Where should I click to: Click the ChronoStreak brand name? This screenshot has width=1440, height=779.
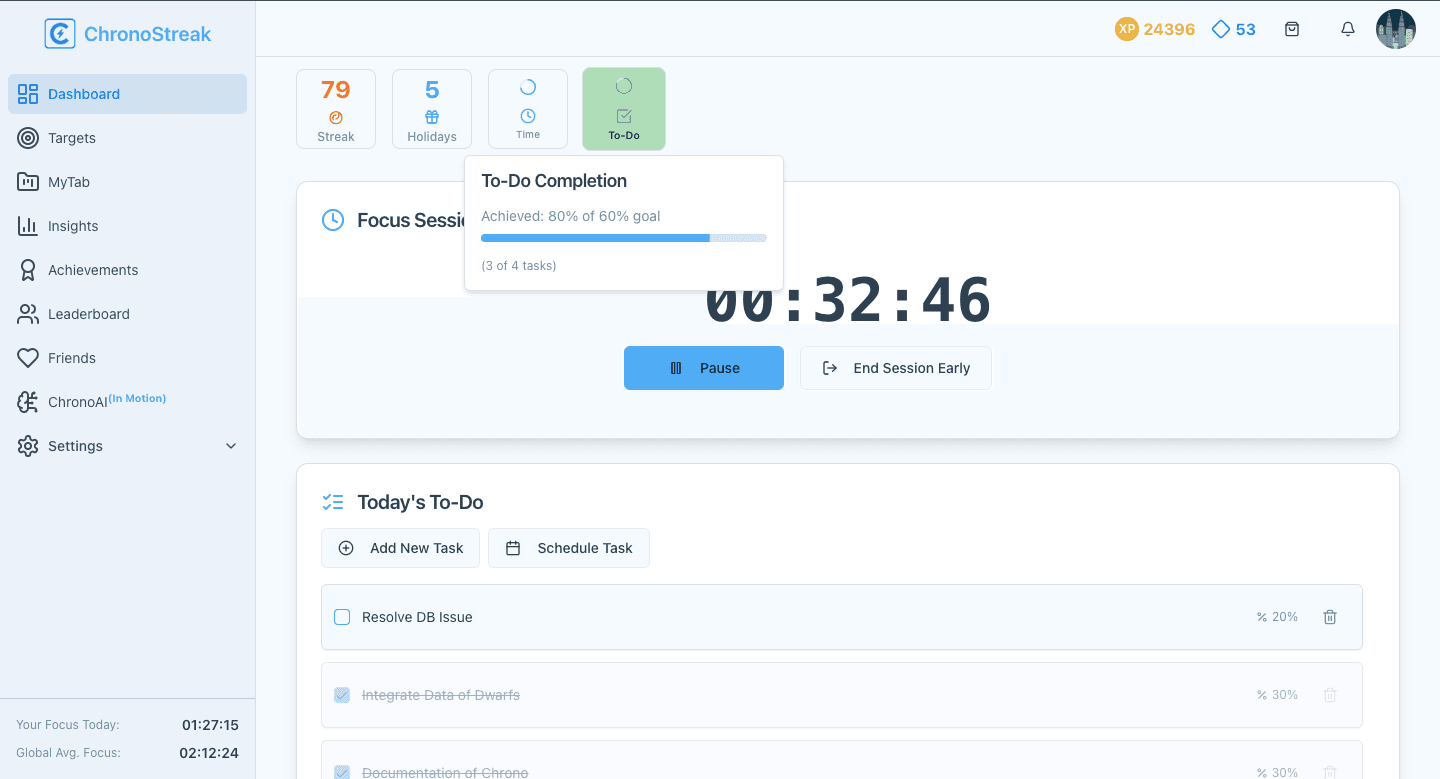148,34
